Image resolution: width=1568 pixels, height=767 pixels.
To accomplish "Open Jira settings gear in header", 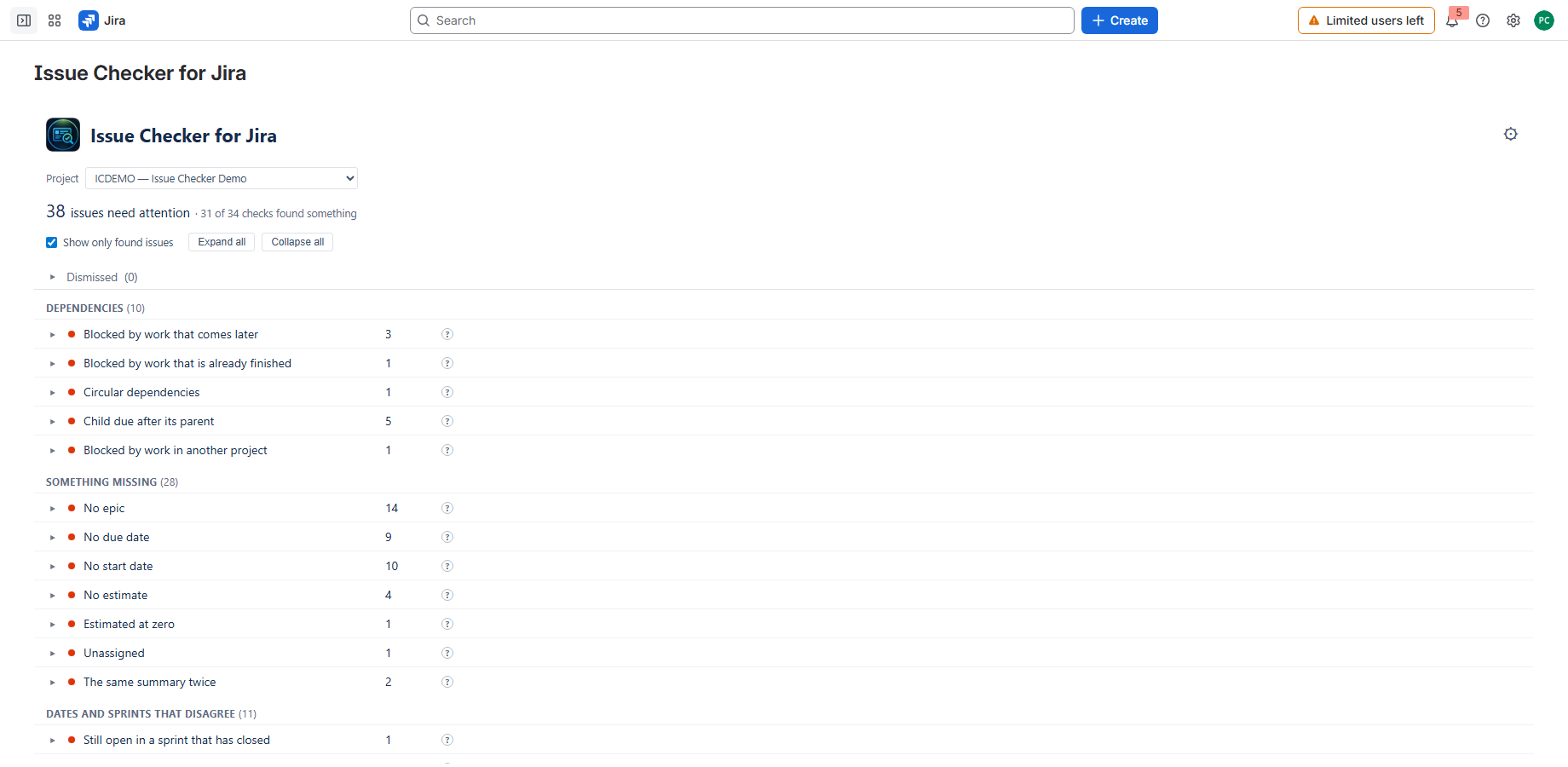I will click(1513, 20).
